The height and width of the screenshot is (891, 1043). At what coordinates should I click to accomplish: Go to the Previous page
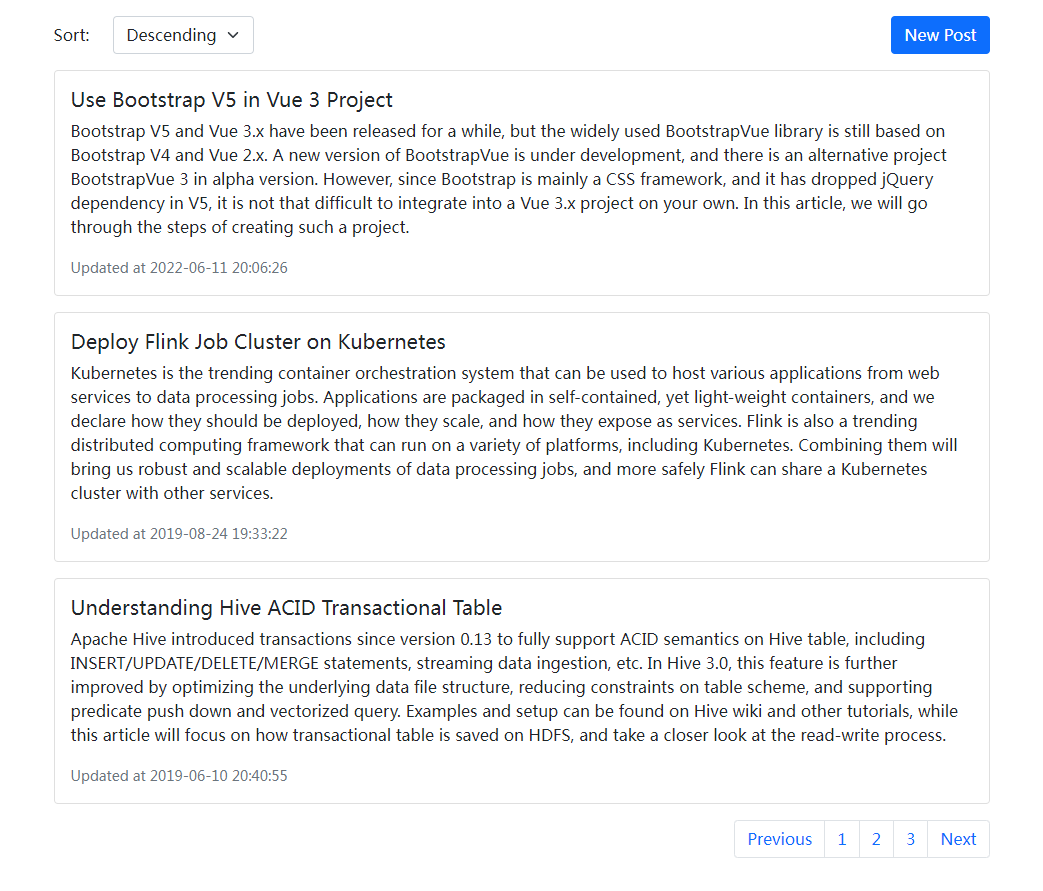tap(779, 839)
